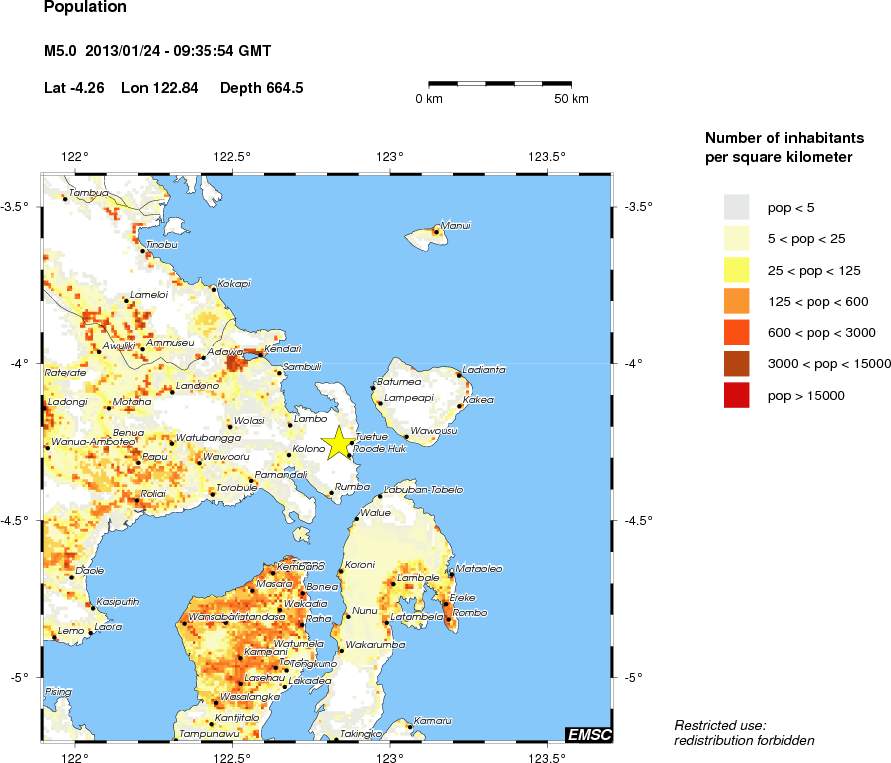Click the EMSC logo on the map
This screenshot has width=891, height=763.
click(x=588, y=735)
